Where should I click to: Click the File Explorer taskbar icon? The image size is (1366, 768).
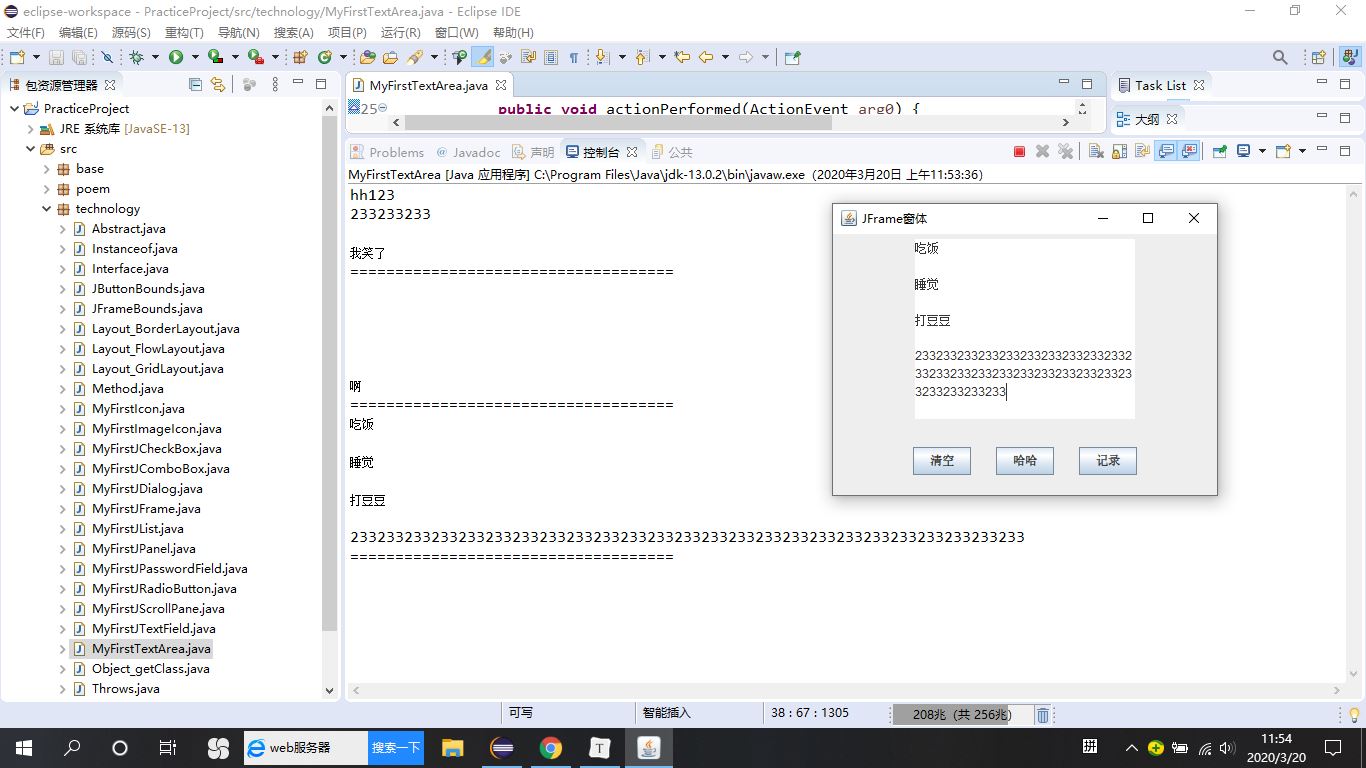453,747
